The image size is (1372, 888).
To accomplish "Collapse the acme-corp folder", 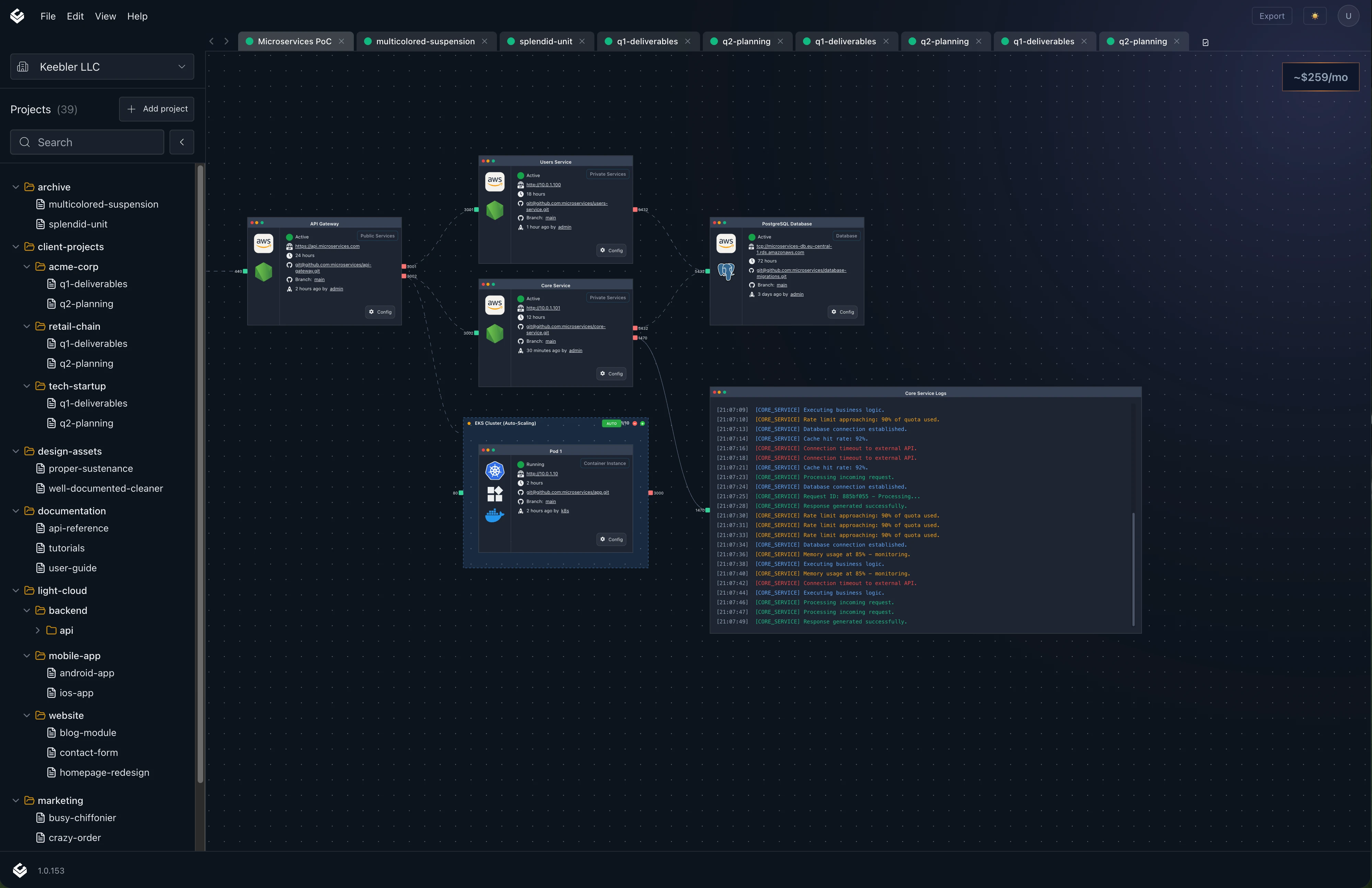I will click(26, 267).
